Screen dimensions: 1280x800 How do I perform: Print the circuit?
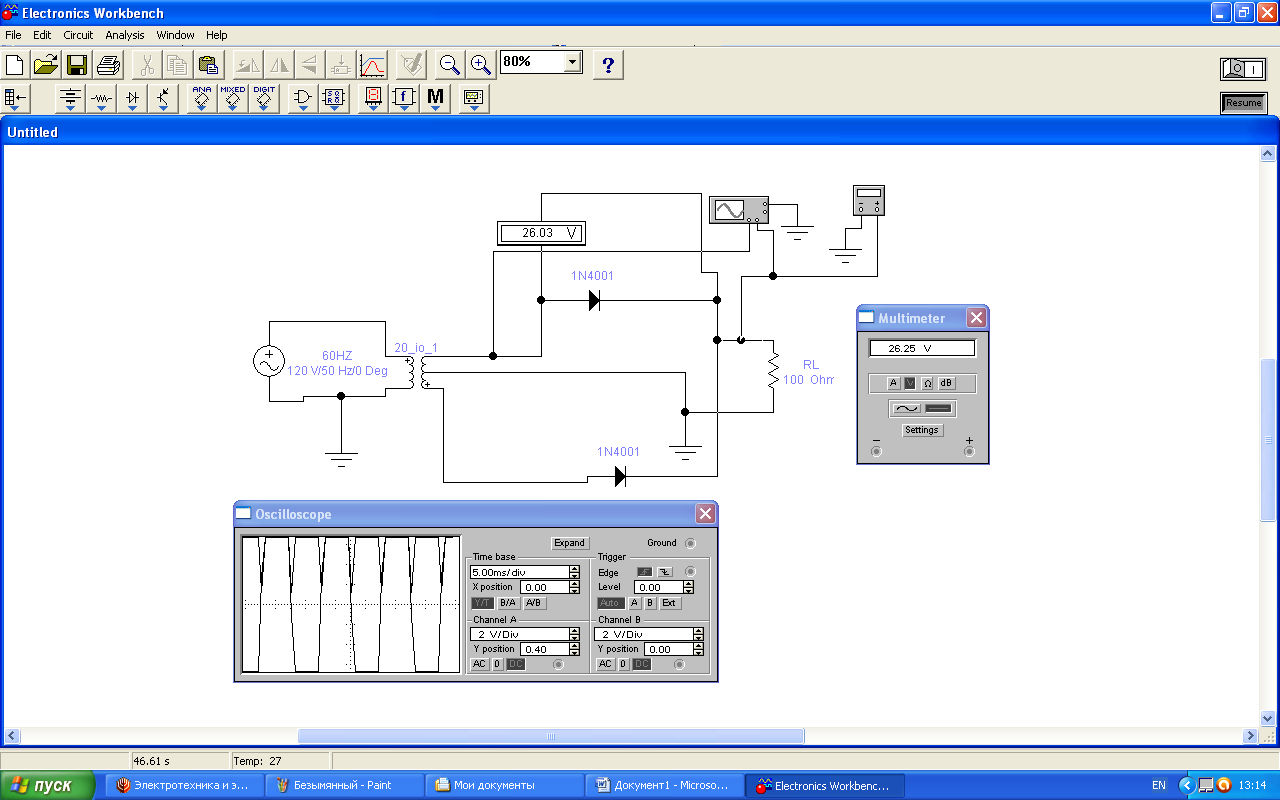tap(108, 65)
